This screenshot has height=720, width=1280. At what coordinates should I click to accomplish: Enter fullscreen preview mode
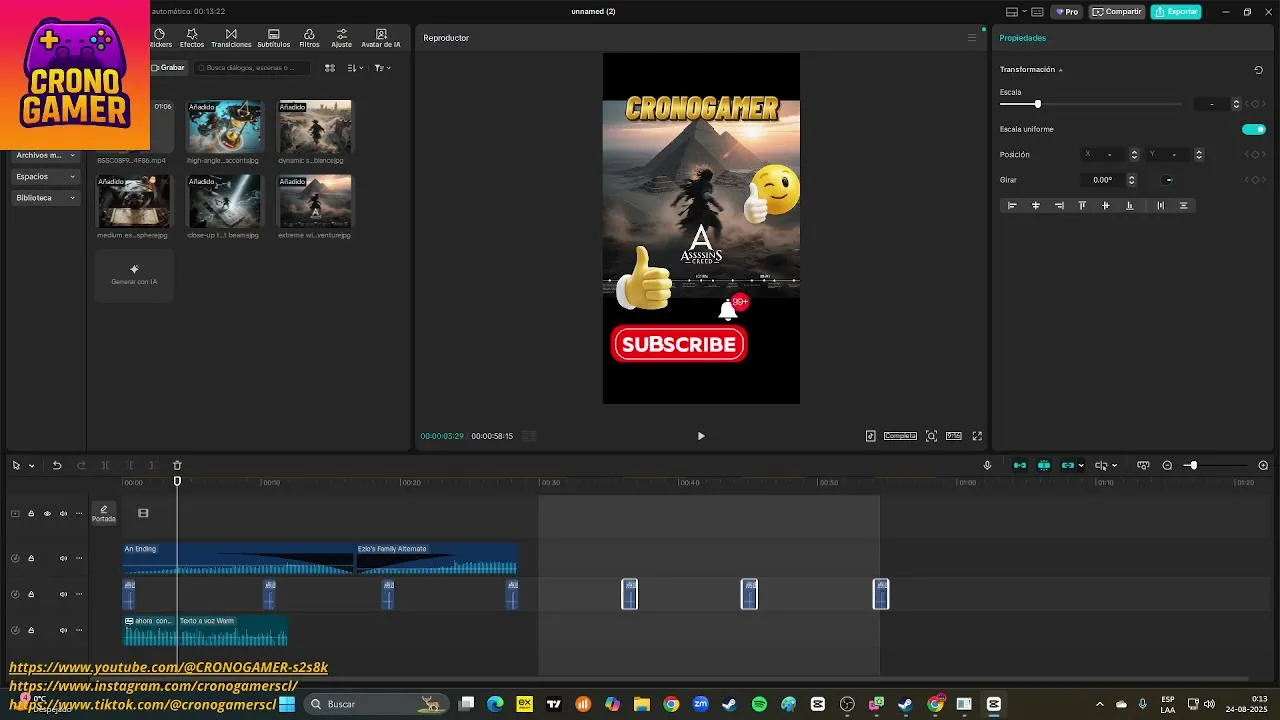pyautogui.click(x=977, y=436)
